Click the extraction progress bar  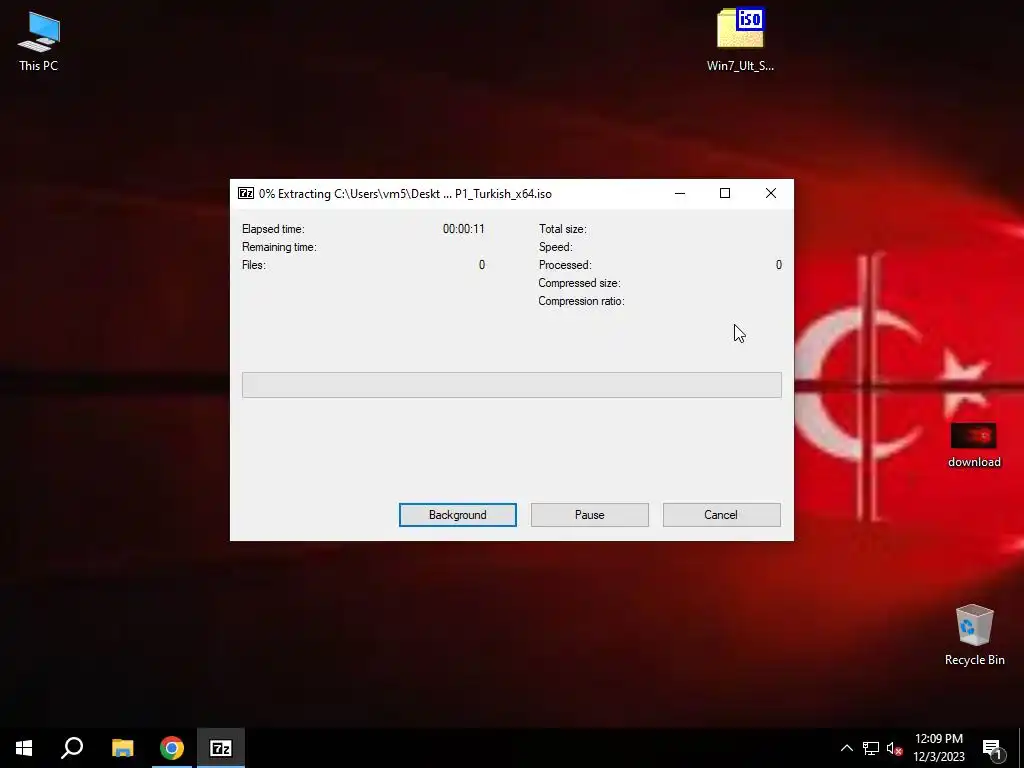[511, 385]
